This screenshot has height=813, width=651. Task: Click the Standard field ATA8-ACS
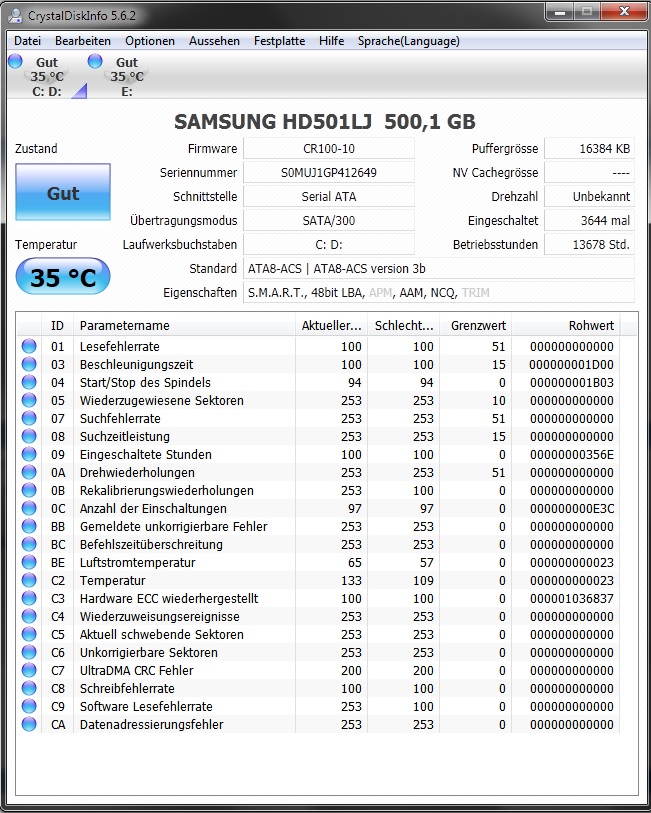438,269
